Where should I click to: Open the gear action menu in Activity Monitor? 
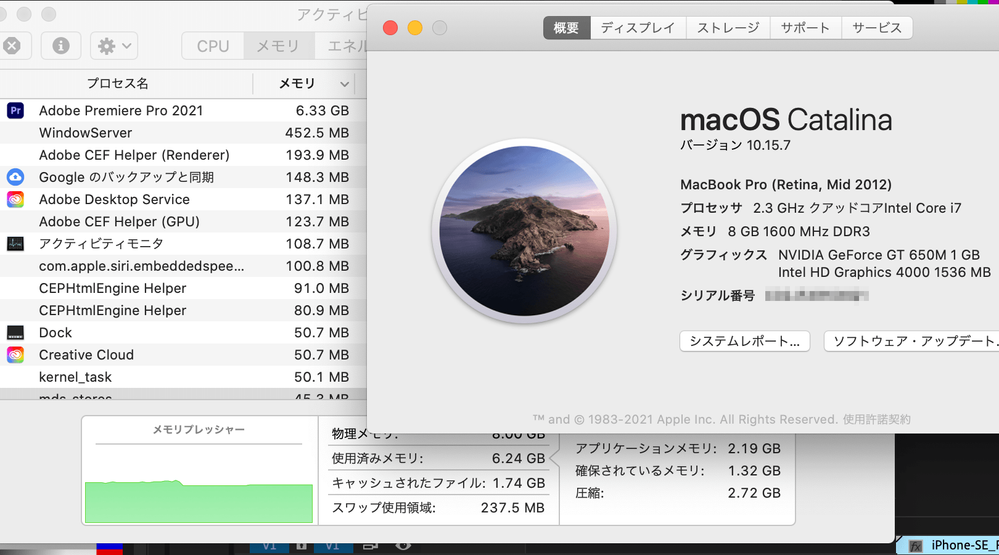click(114, 46)
